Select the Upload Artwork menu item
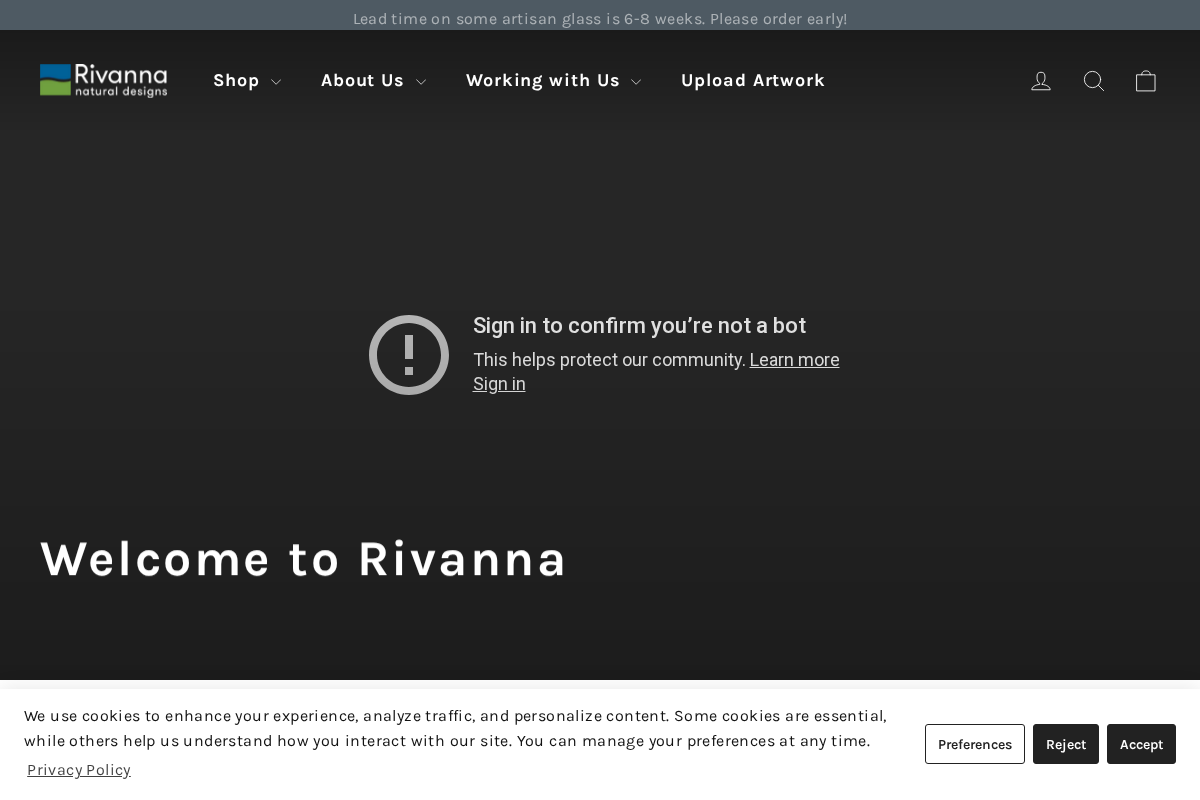This screenshot has height=800, width=1200. [x=753, y=80]
